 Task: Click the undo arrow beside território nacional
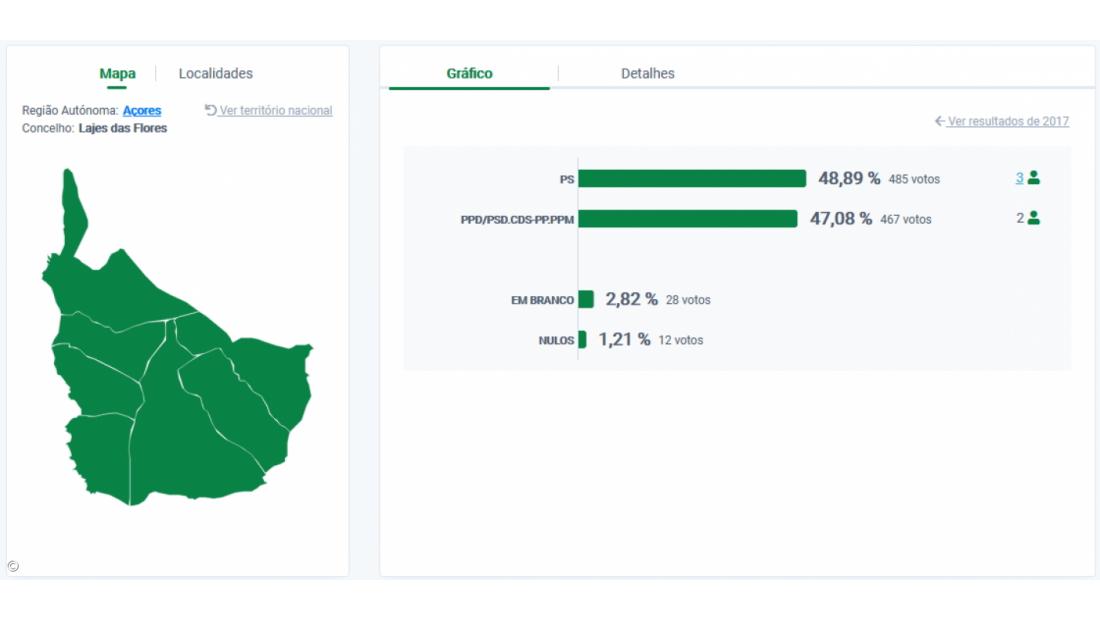coord(211,110)
